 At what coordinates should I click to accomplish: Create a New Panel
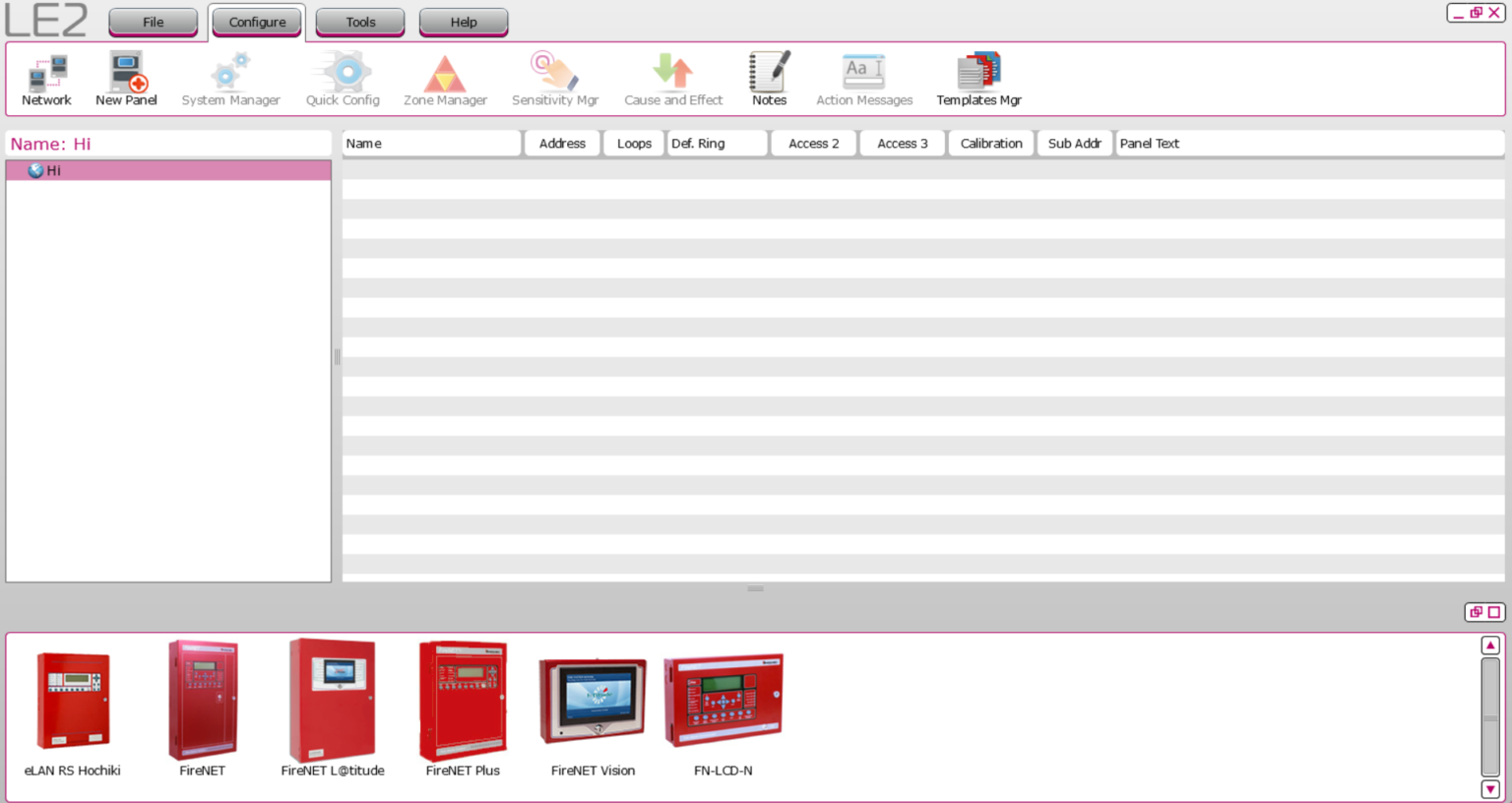126,77
